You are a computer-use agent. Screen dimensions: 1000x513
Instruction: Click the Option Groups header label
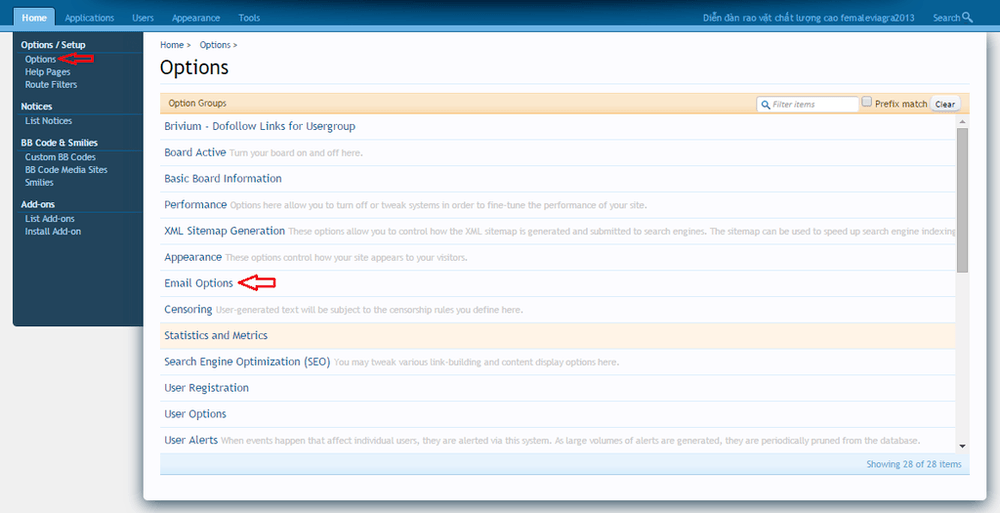click(x=197, y=103)
